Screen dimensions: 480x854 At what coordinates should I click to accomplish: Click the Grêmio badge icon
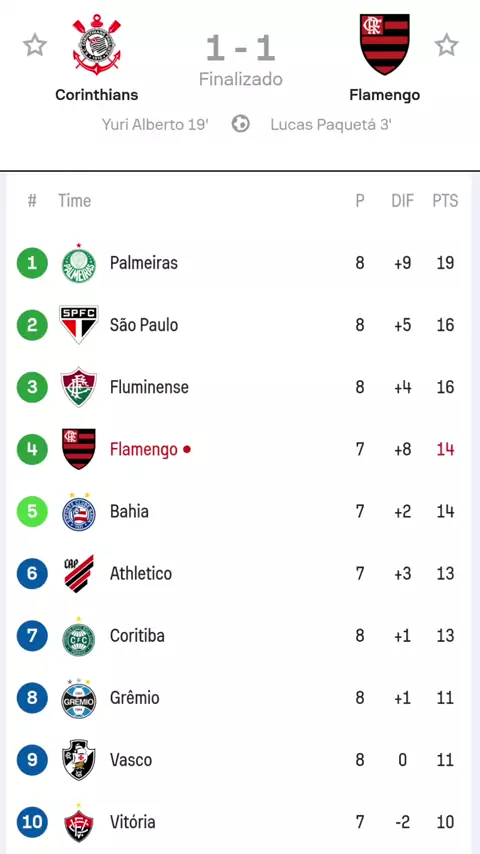tap(79, 698)
